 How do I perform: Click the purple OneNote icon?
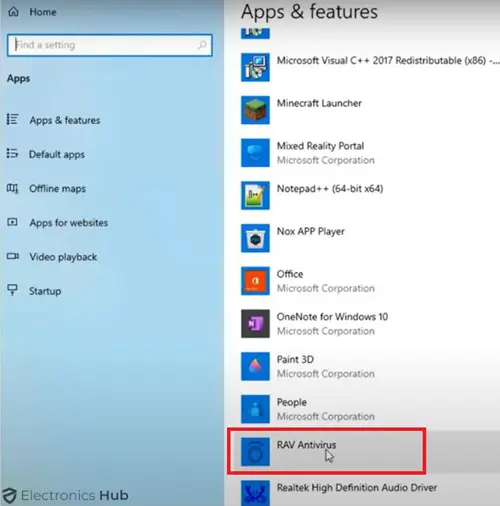[x=255, y=324]
